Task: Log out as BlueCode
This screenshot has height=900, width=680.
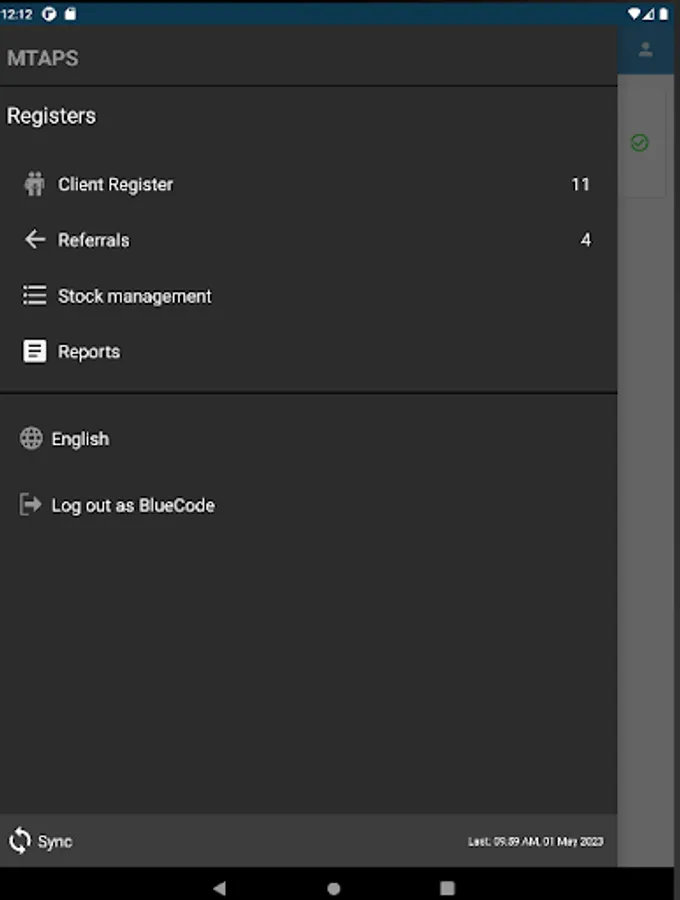Action: 133,506
